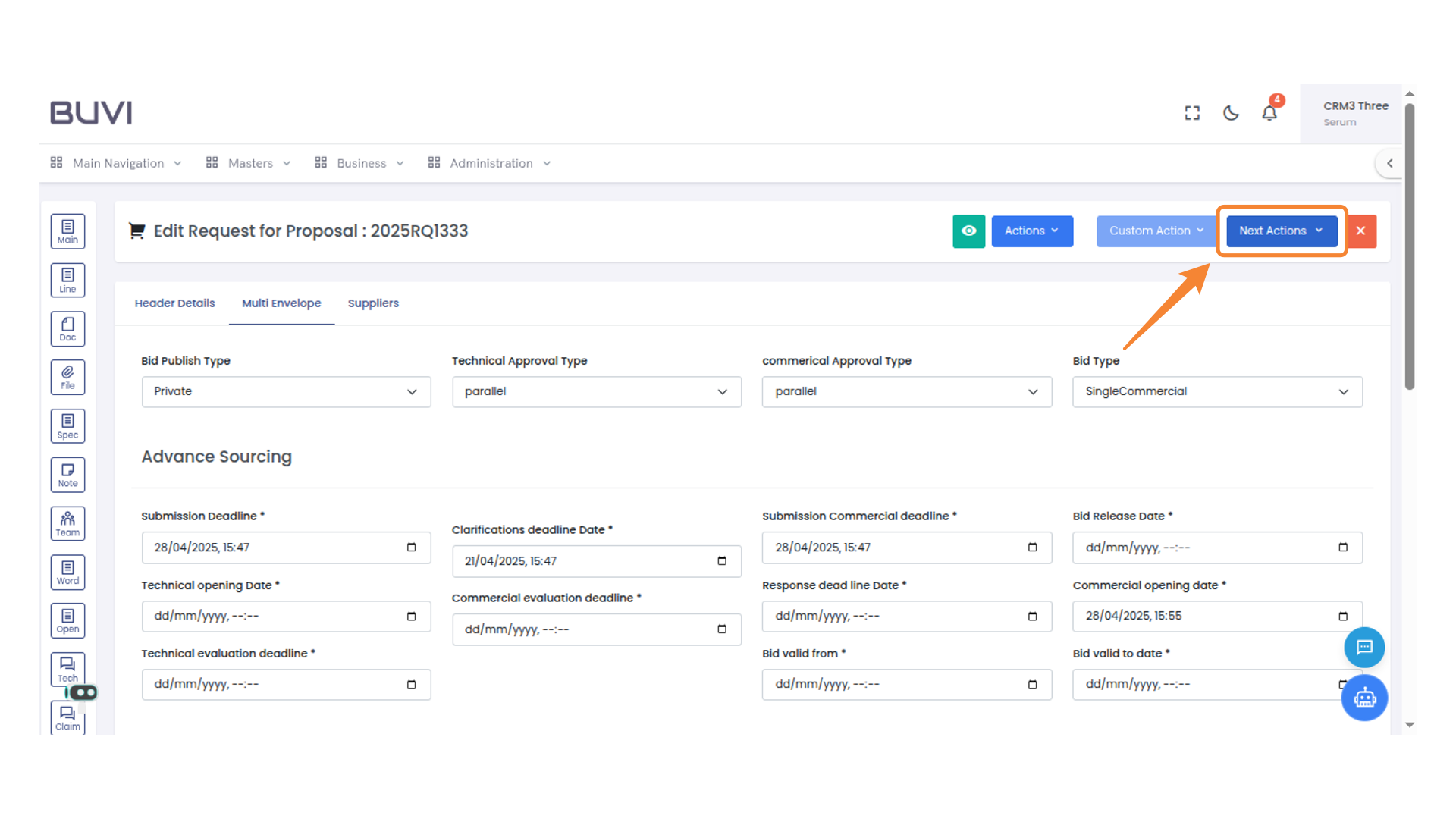The height and width of the screenshot is (819, 1456).
Task: Switch to the Suppliers tab
Action: pyautogui.click(x=373, y=303)
